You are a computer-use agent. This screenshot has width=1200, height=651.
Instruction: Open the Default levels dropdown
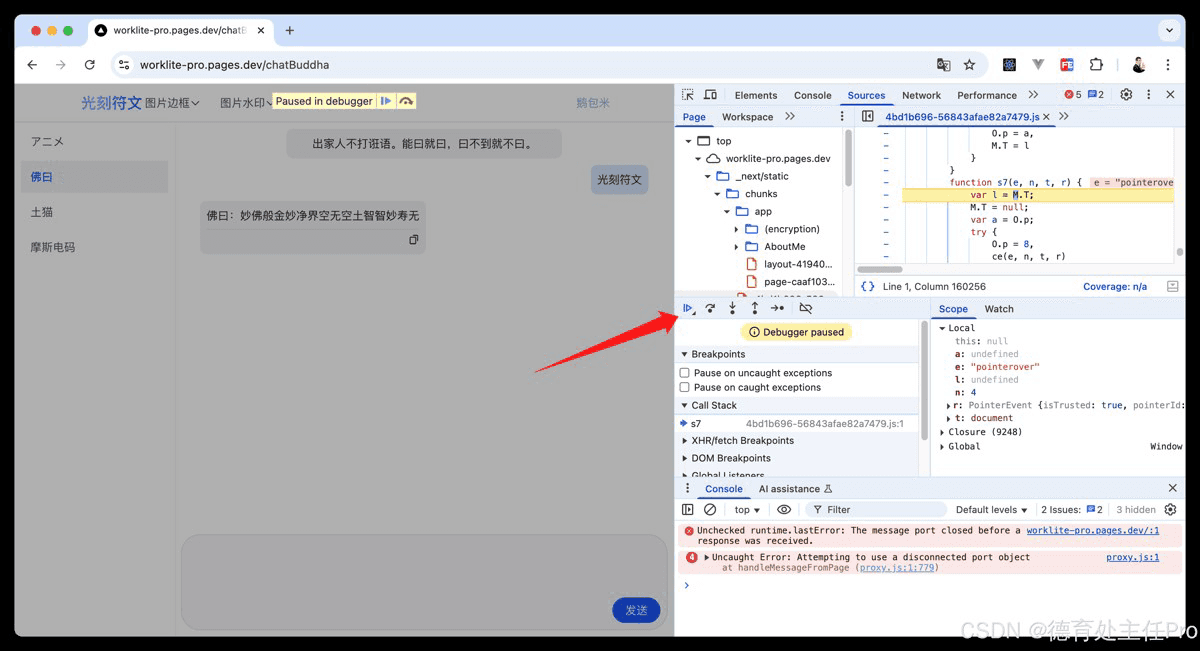992,510
